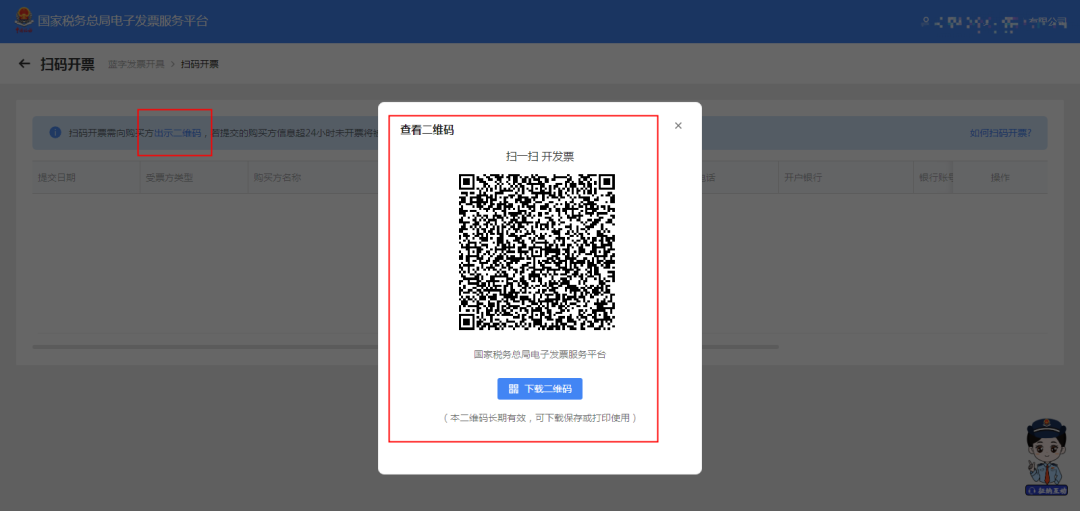Screen dimensions: 1080x511
Task: Select the 扫码开票 breadcrumb item
Action: pos(200,64)
